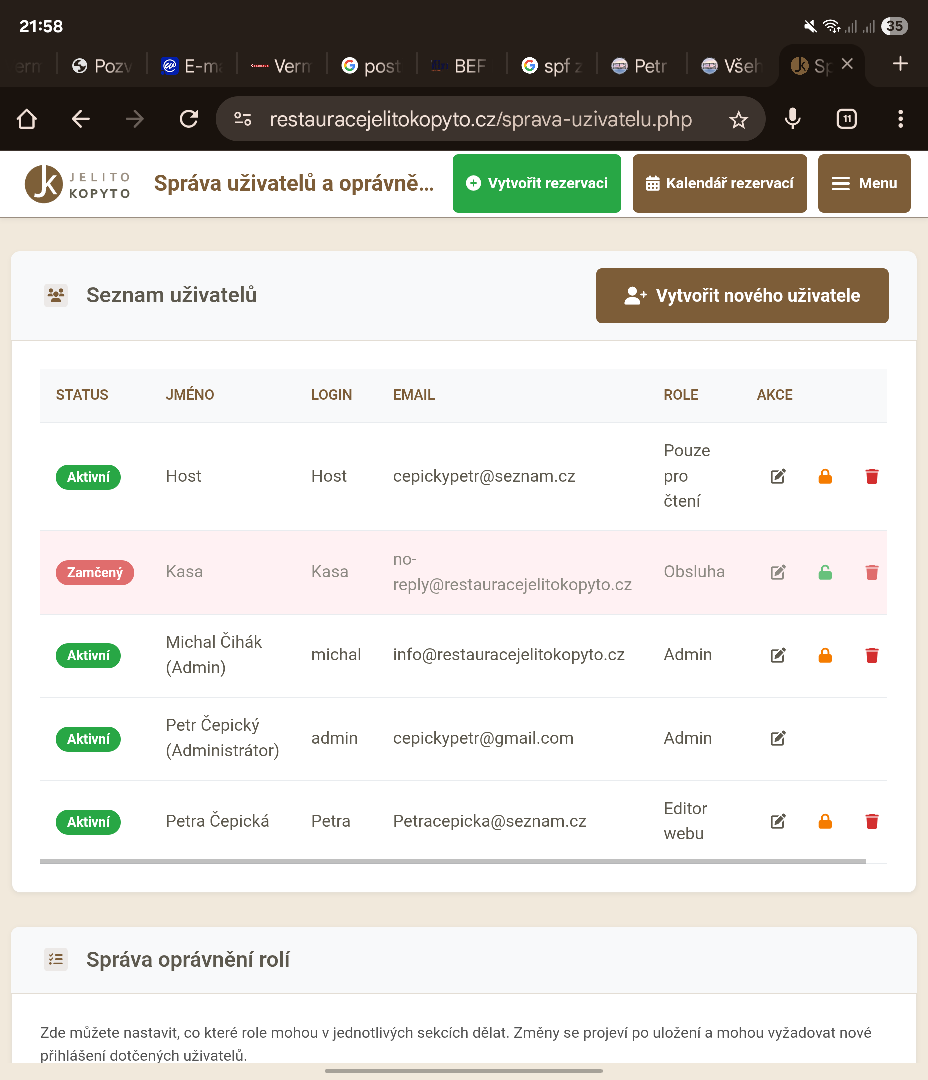Viewport: 928px width, 1080px height.
Task: Navigate forward in the browser
Action: tap(135, 119)
